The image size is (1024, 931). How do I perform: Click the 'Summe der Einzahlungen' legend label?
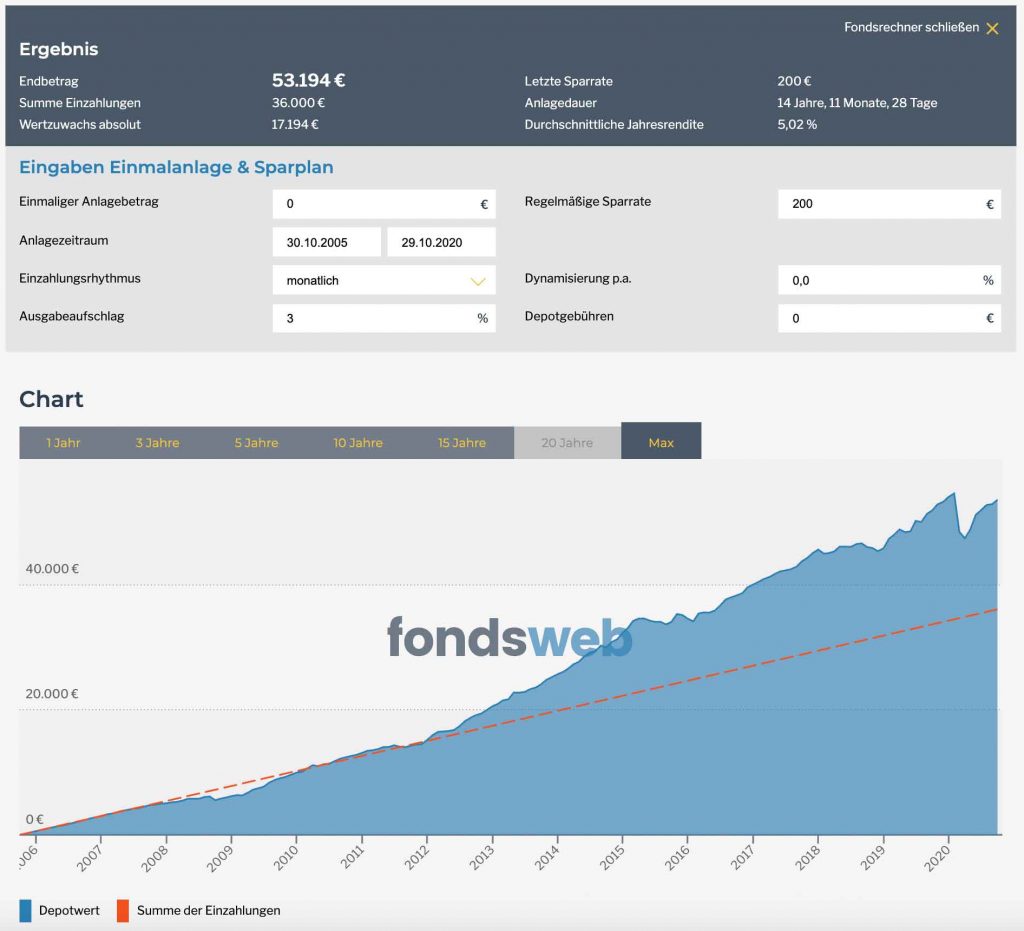click(x=208, y=910)
